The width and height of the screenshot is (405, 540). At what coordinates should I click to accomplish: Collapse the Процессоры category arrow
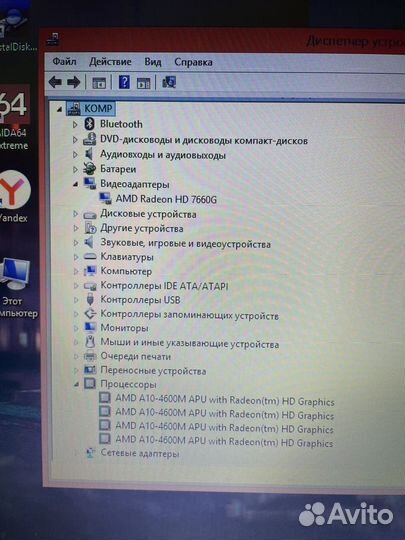[76, 384]
